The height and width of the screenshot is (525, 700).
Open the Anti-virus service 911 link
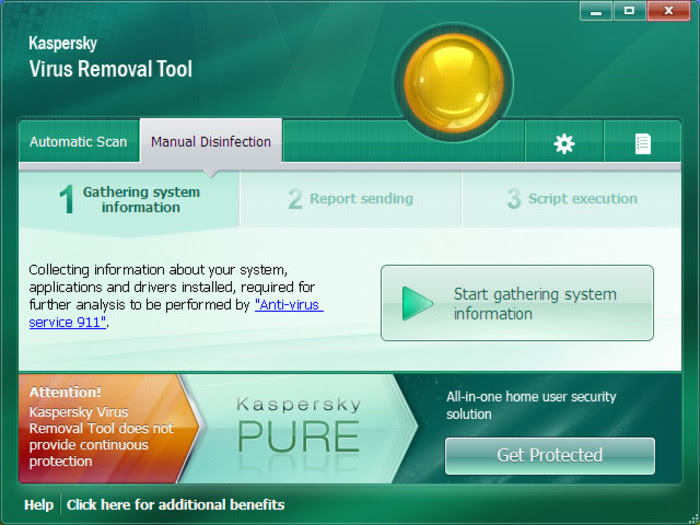(x=176, y=313)
